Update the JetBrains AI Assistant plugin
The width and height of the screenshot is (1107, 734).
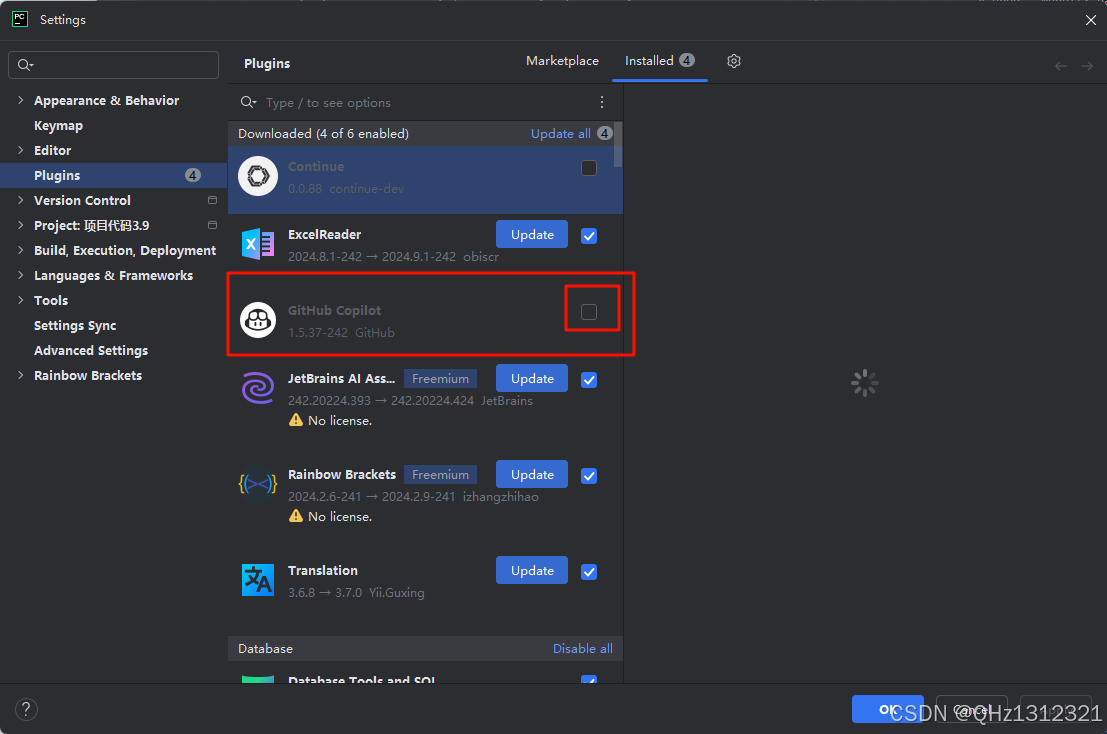pyautogui.click(x=532, y=378)
